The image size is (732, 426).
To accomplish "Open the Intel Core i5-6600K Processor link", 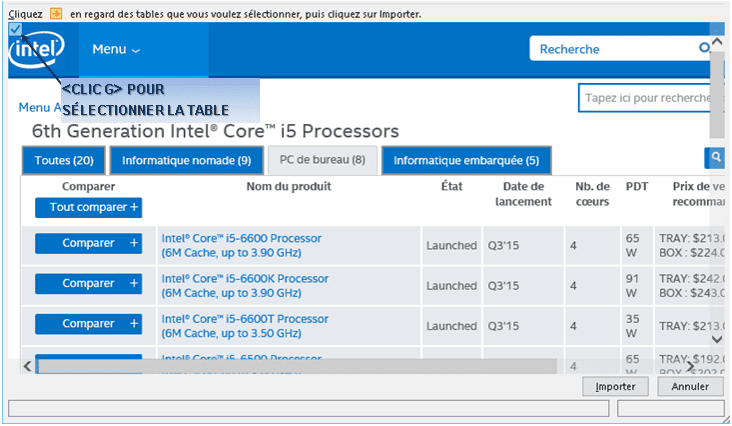I will [x=245, y=286].
